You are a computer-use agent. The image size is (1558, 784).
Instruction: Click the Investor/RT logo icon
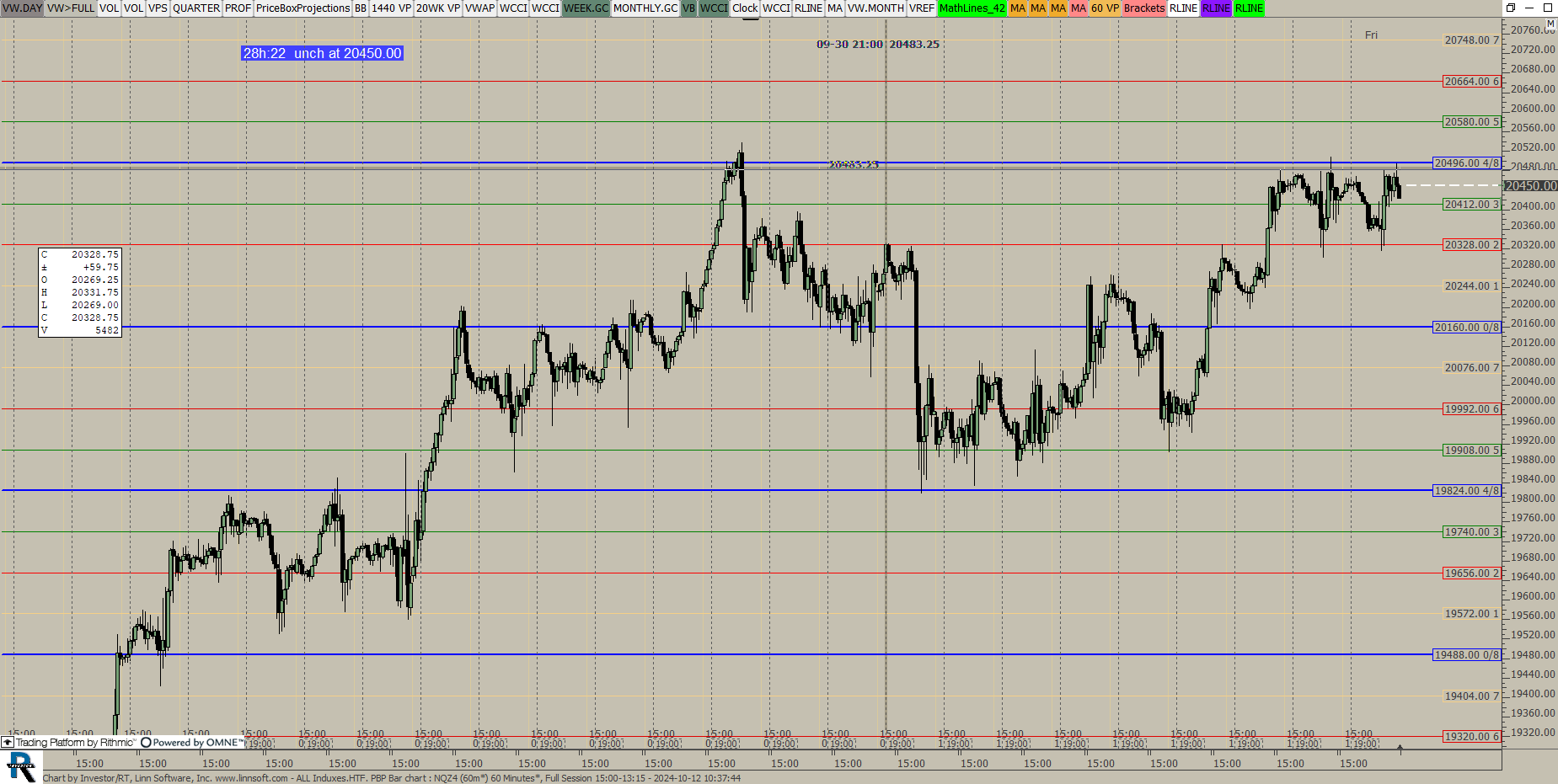(x=21, y=766)
